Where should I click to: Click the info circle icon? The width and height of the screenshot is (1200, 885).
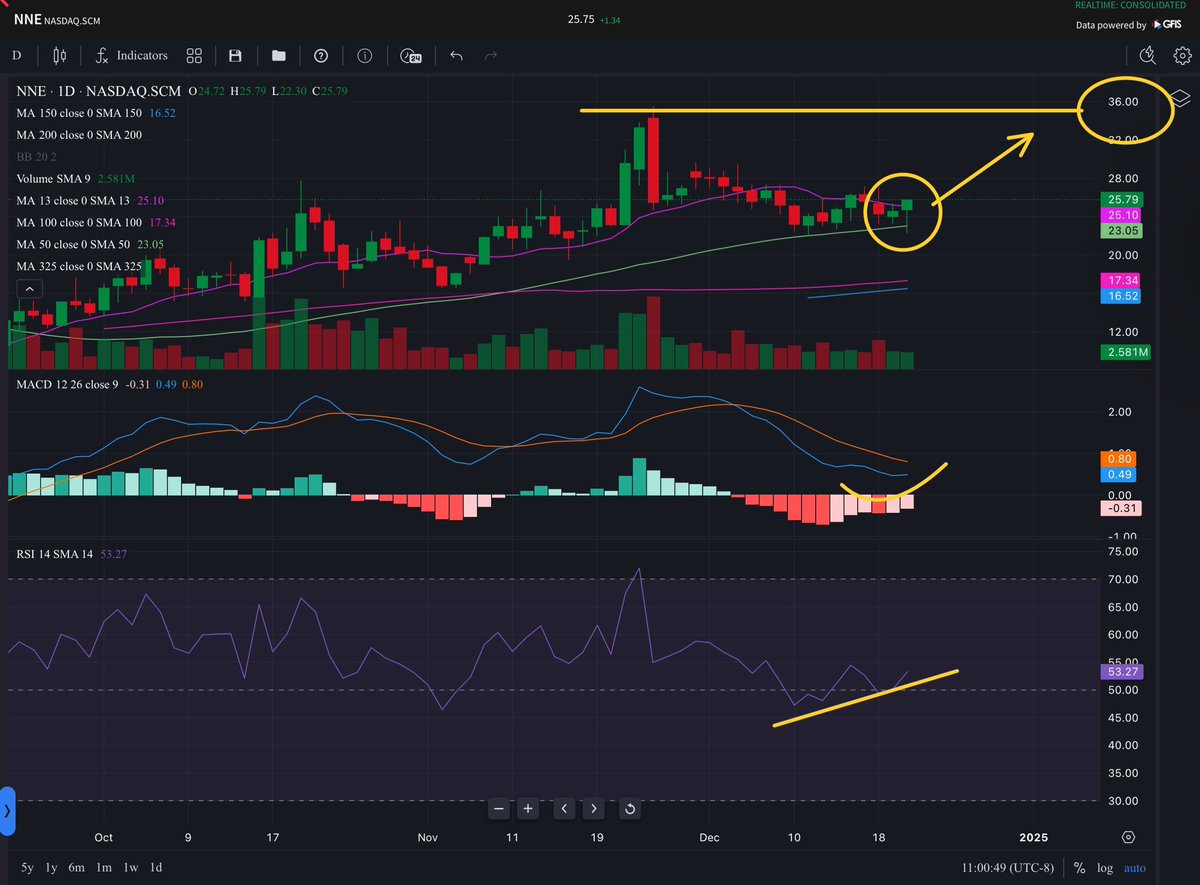pos(365,56)
